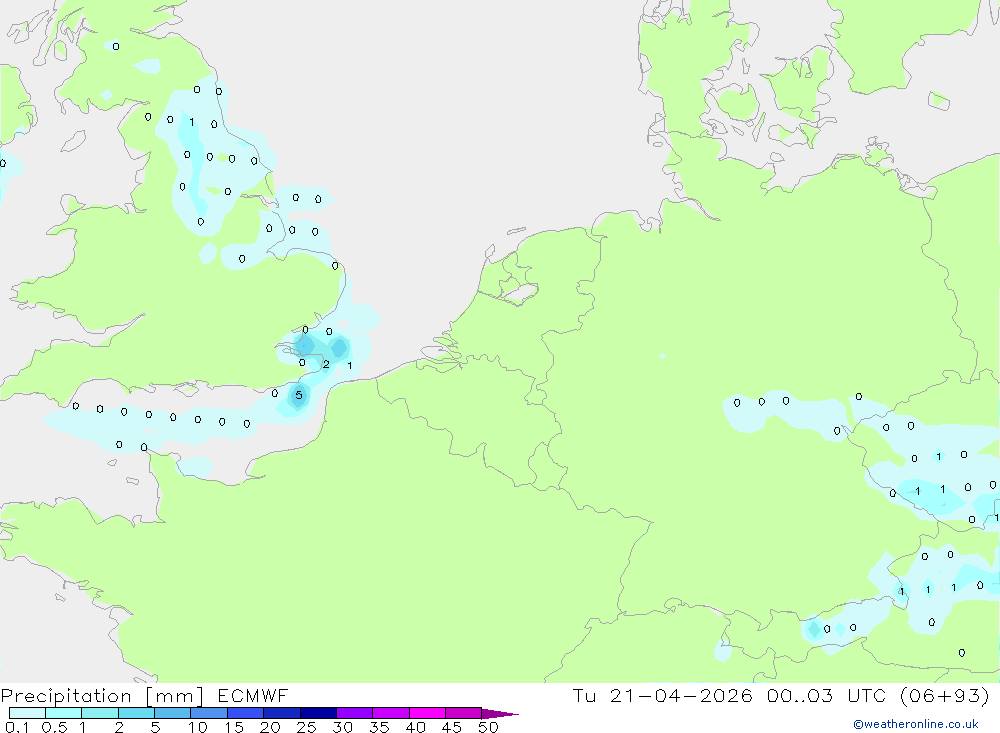This screenshot has width=1000, height=733.
Task: Click the '10' legend scale label
Action: (198, 727)
